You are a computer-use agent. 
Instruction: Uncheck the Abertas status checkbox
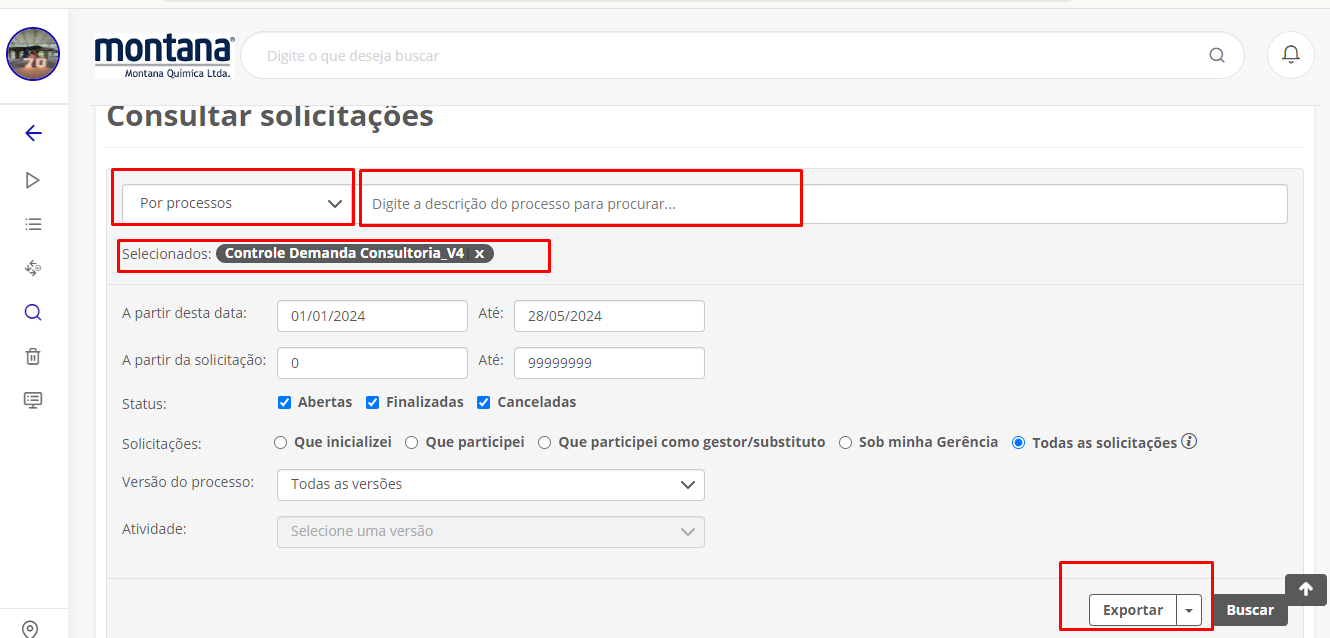[285, 402]
